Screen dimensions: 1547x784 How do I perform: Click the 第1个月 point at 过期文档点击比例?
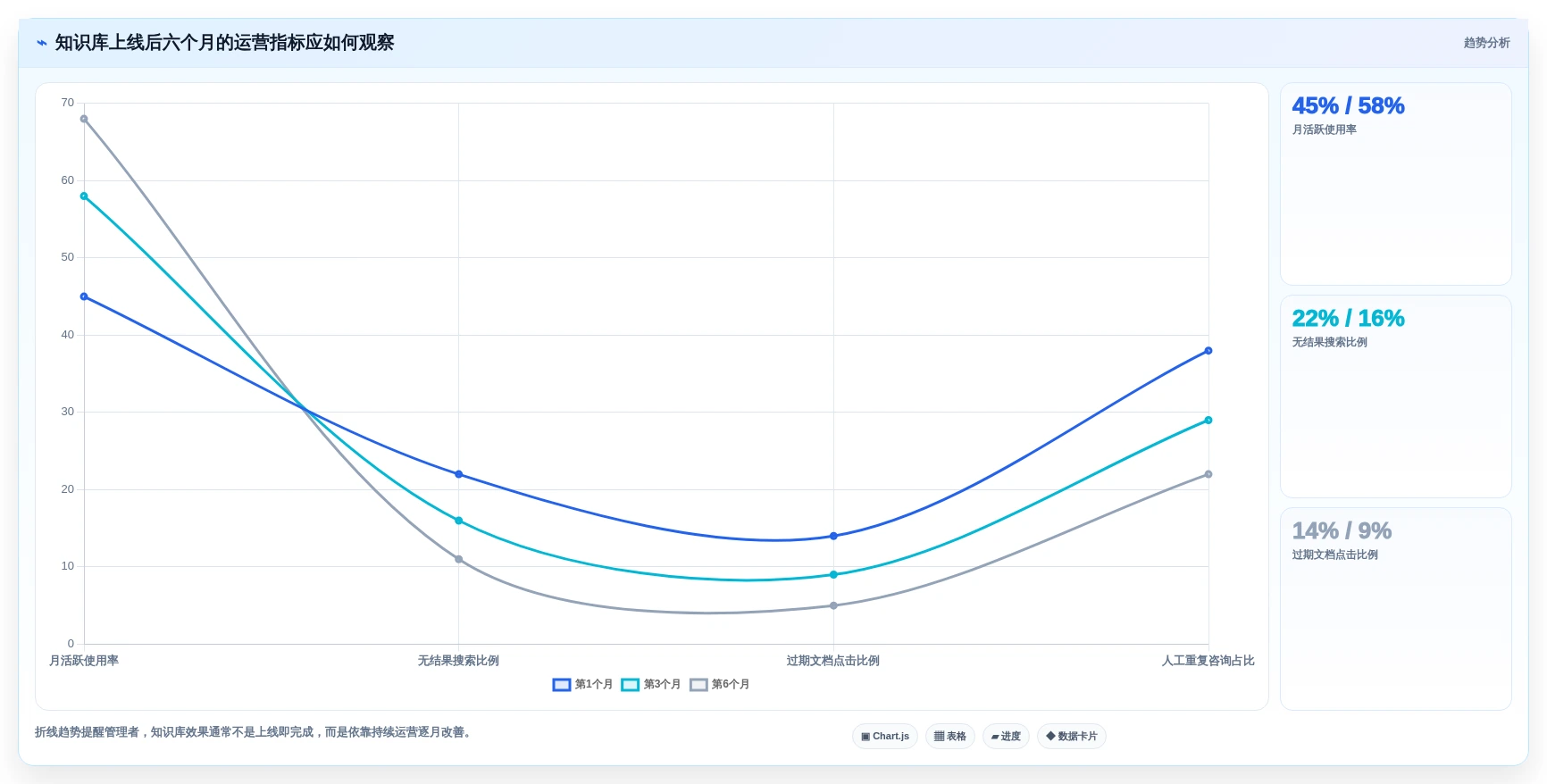pos(833,536)
